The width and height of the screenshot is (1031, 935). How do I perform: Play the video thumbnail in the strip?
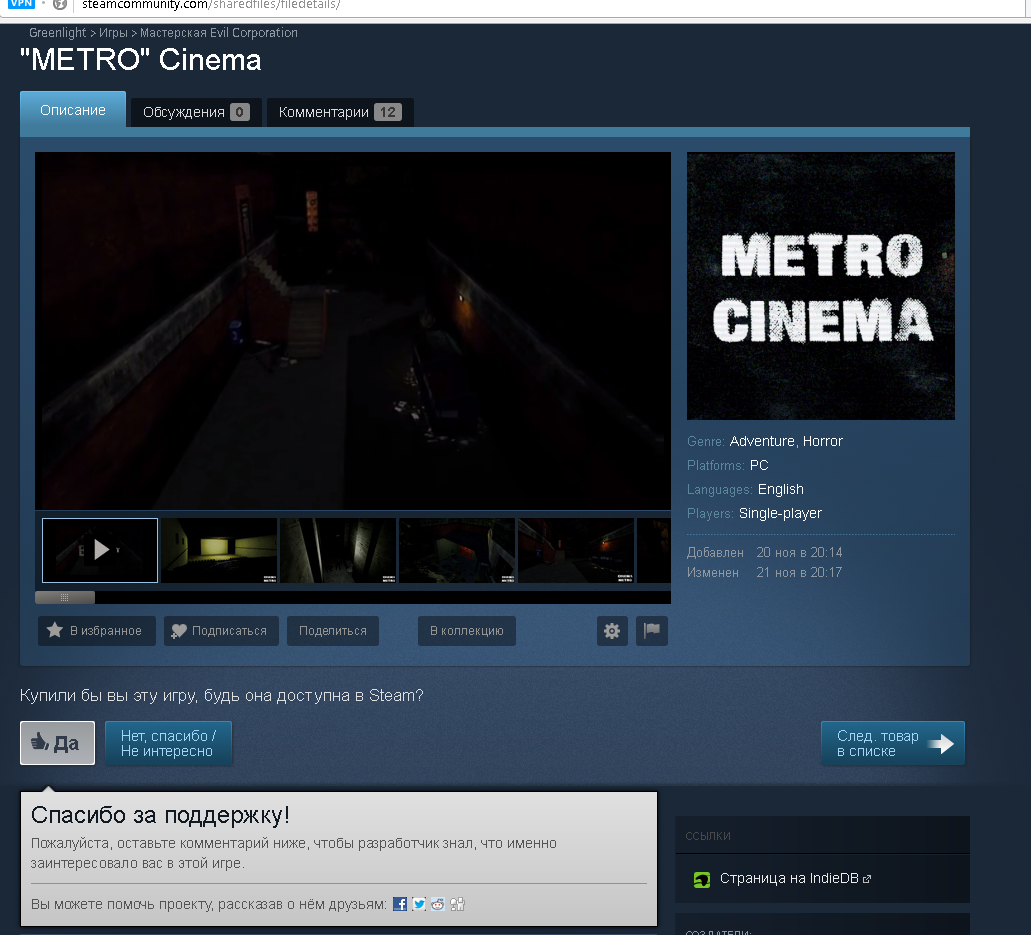(100, 550)
